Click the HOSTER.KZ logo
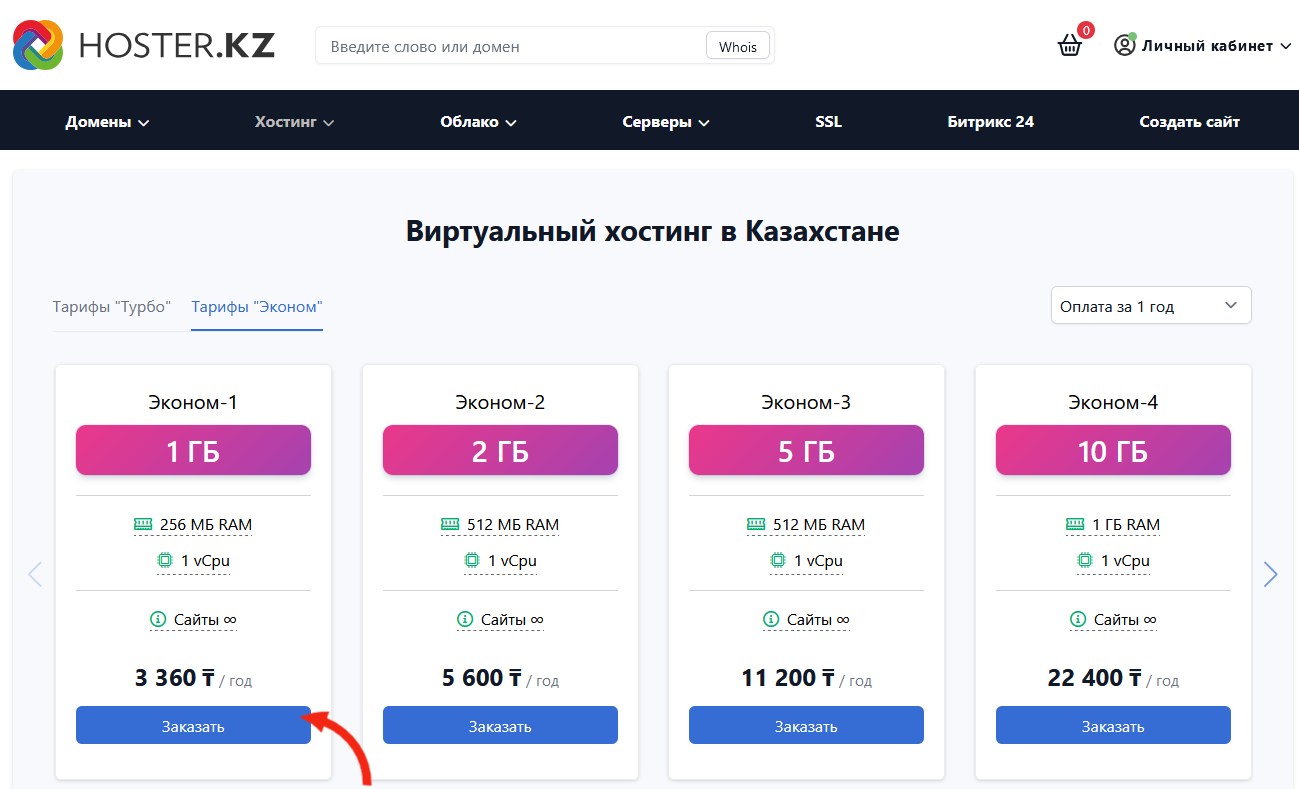Viewport: 1299px width, 789px height. click(143, 45)
